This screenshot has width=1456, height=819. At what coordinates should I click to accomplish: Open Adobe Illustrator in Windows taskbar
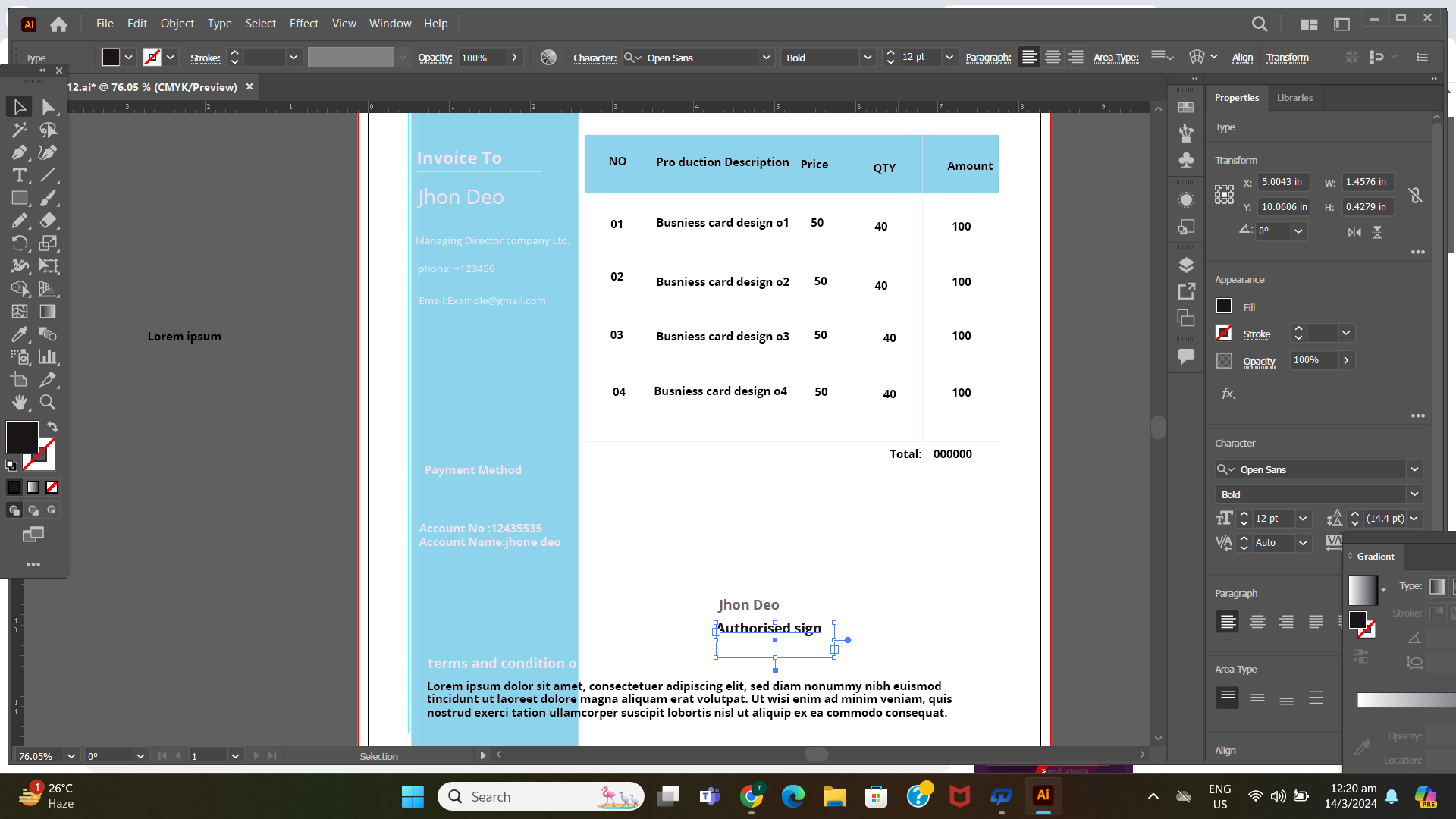[x=1043, y=795]
